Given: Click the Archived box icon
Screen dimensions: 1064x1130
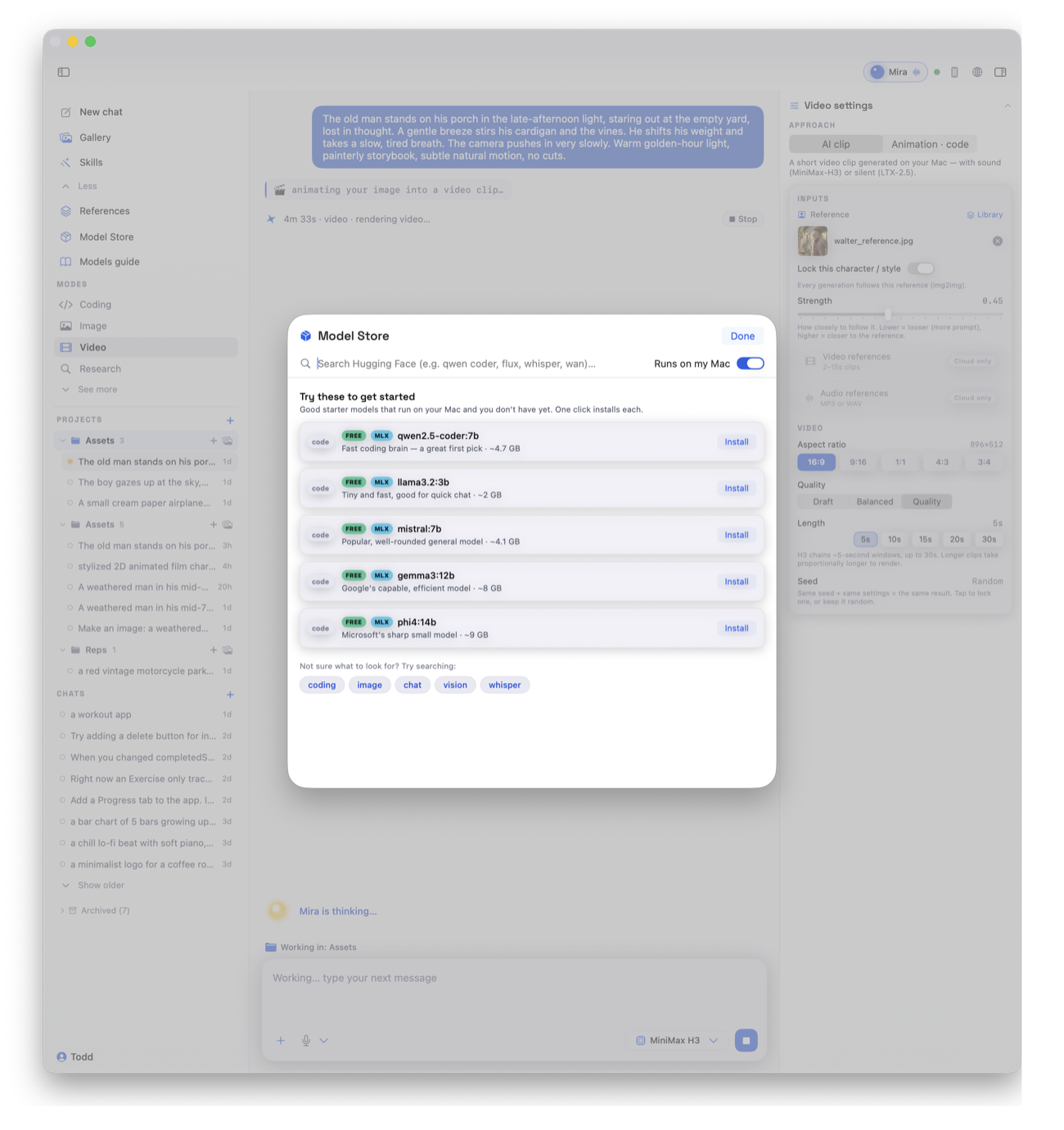Looking at the screenshot, I should pos(73,910).
